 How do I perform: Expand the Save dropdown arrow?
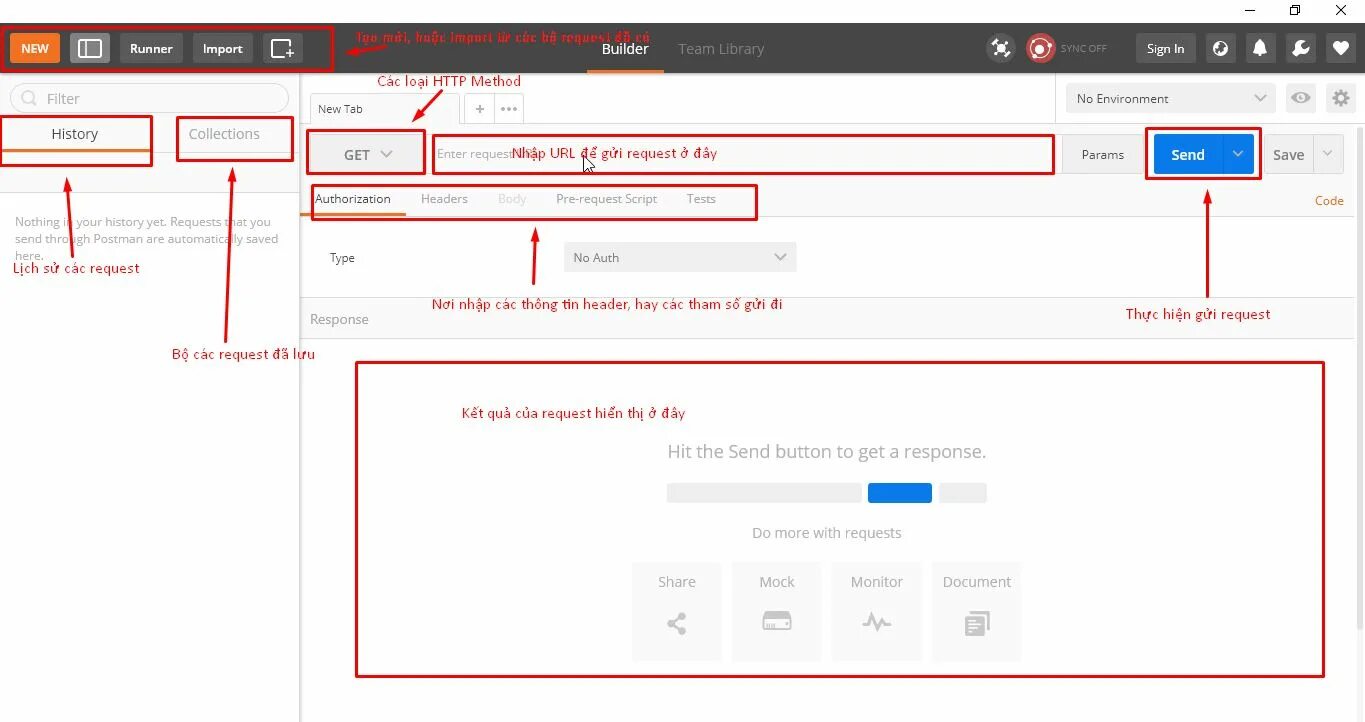1328,155
